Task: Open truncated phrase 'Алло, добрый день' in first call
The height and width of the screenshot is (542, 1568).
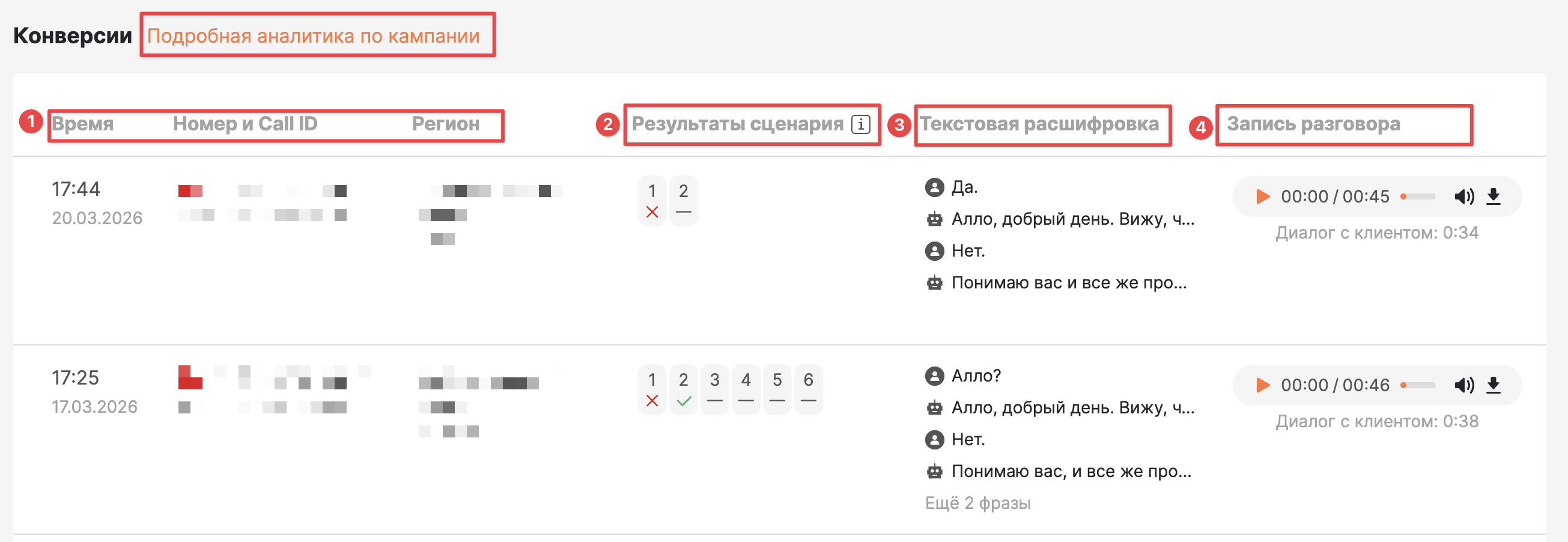Action: pos(1072,219)
